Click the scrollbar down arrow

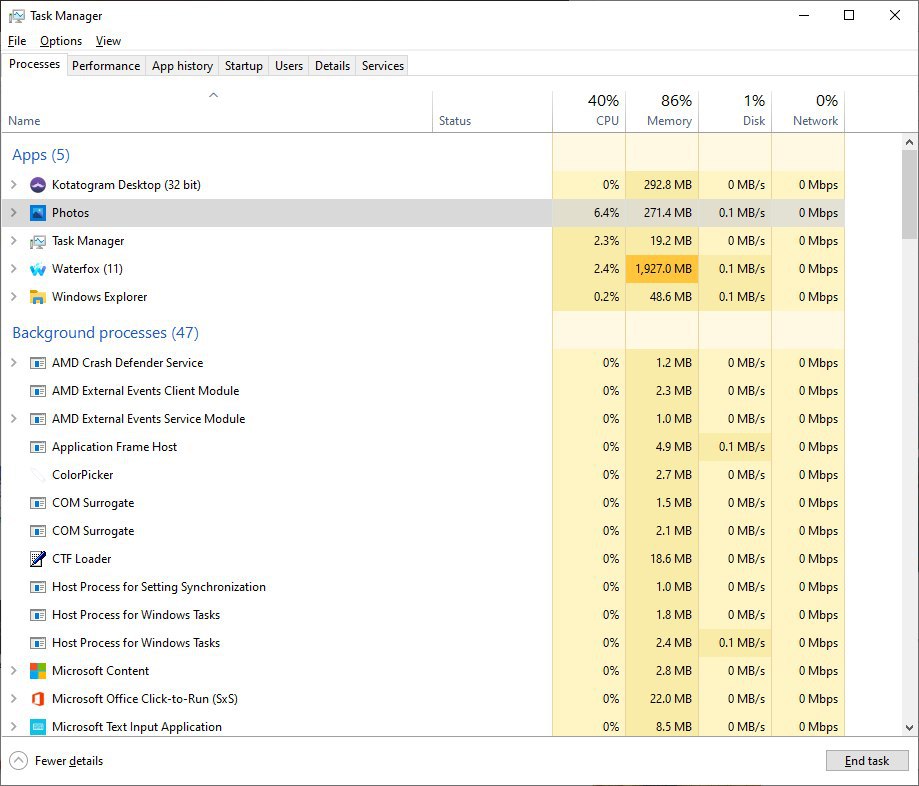click(909, 728)
